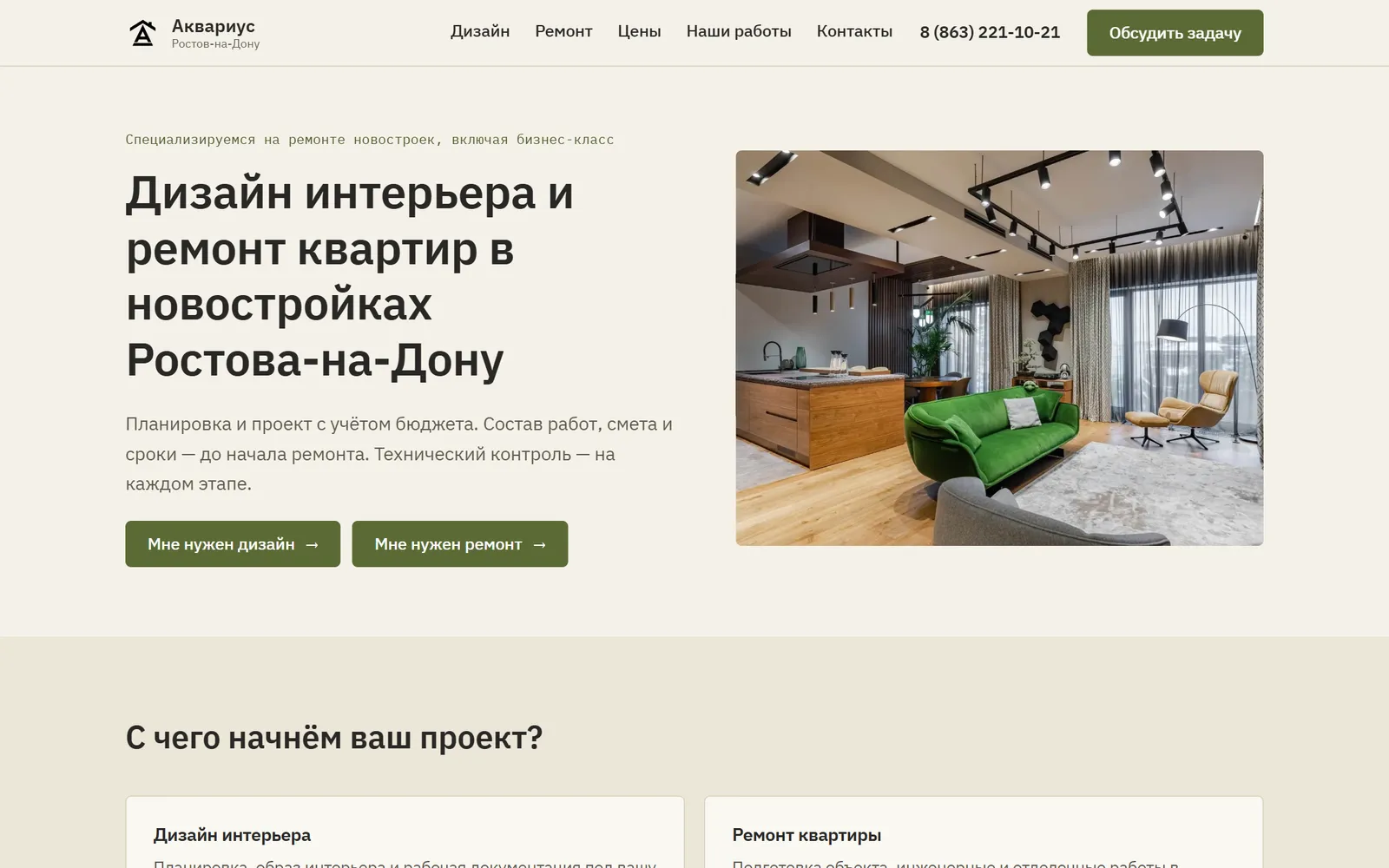The width and height of the screenshot is (1389, 868).
Task: Click the Обсудить задачу button
Action: point(1175,33)
